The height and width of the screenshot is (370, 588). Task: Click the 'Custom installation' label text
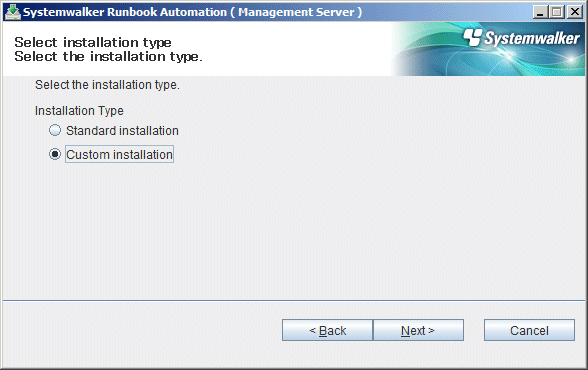(119, 154)
